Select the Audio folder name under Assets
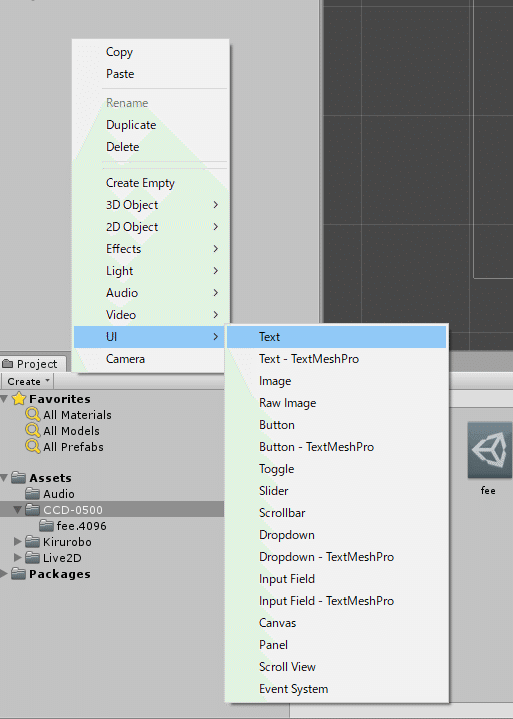This screenshot has height=719, width=513. coord(59,494)
